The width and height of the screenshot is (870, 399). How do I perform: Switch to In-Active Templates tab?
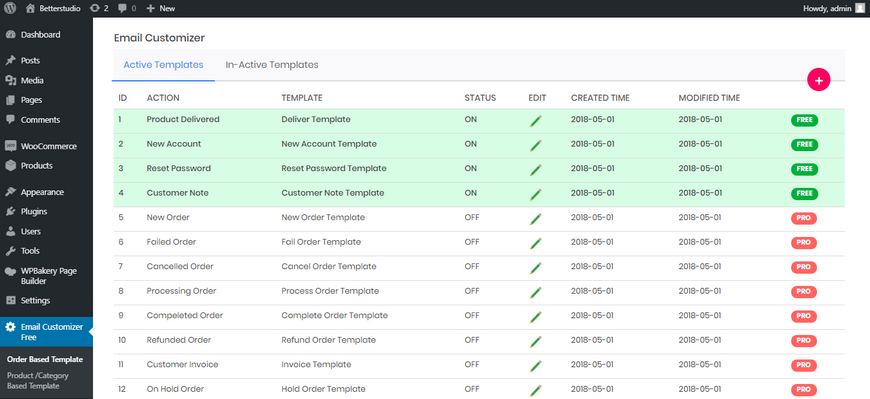(272, 65)
